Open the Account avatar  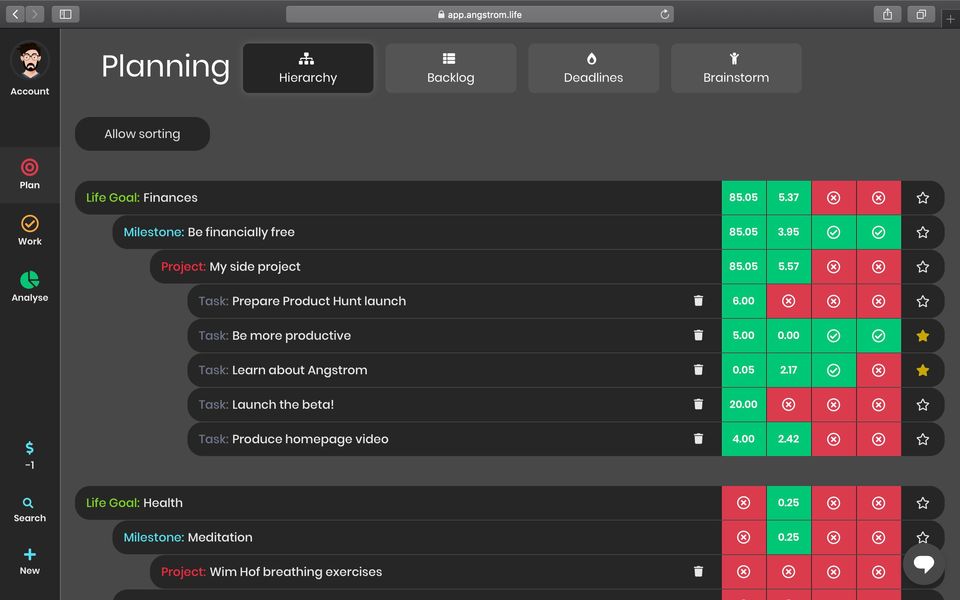point(29,61)
